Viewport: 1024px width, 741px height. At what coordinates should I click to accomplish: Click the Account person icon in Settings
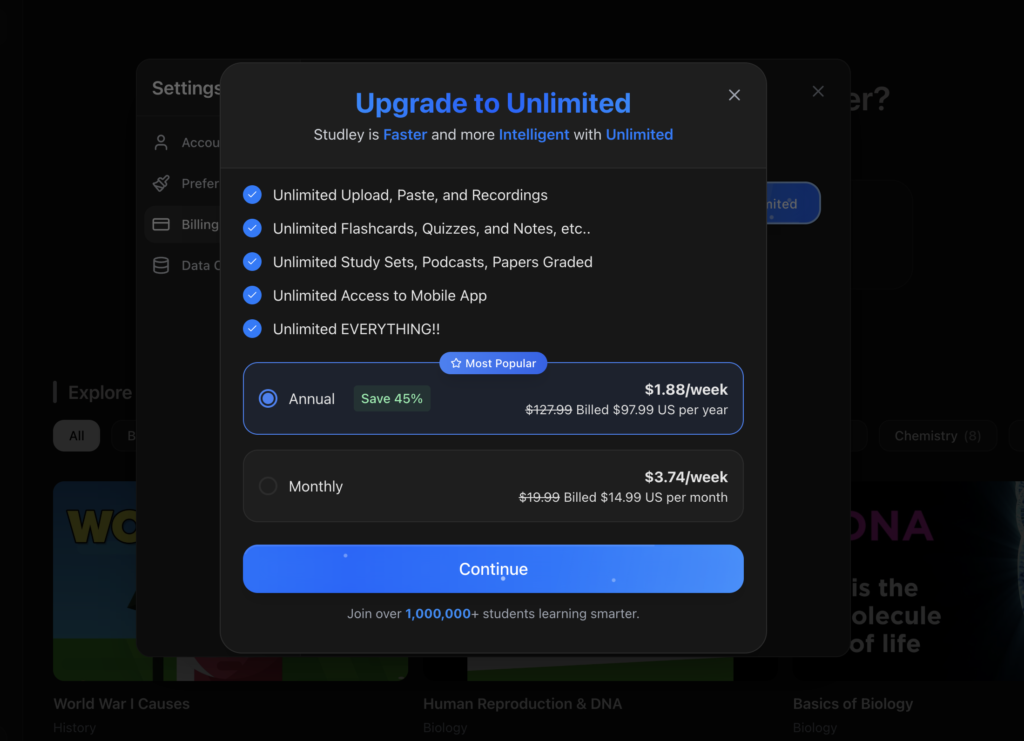point(161,143)
